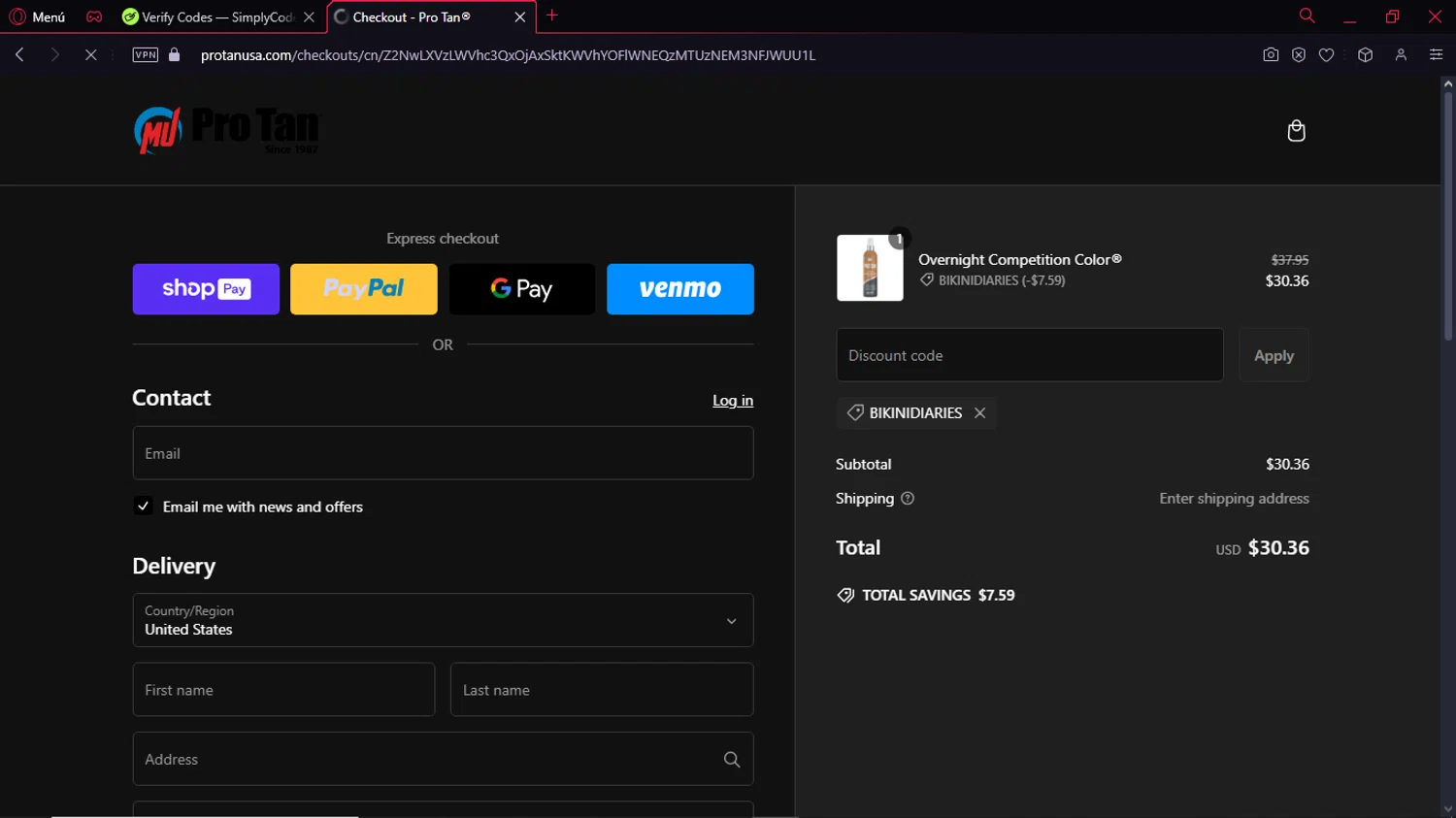Restore down the browser window
This screenshot has width=1456, height=818.
pyautogui.click(x=1392, y=16)
